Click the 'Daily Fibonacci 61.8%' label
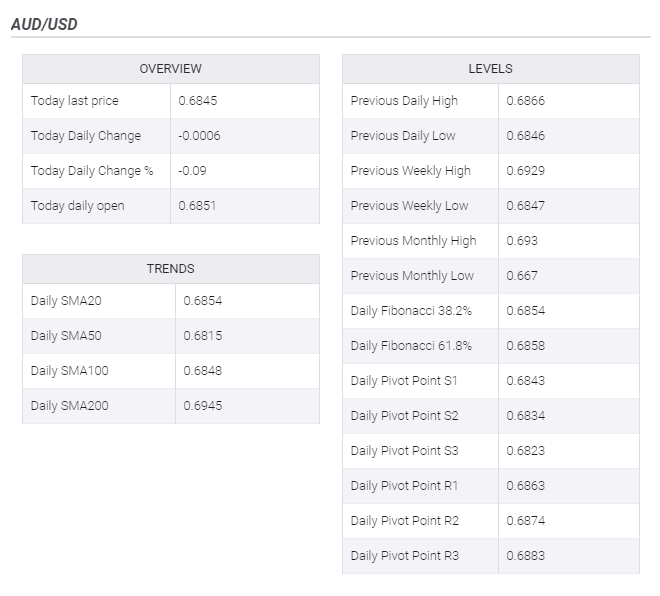This screenshot has height=596, width=660. pyautogui.click(x=411, y=346)
